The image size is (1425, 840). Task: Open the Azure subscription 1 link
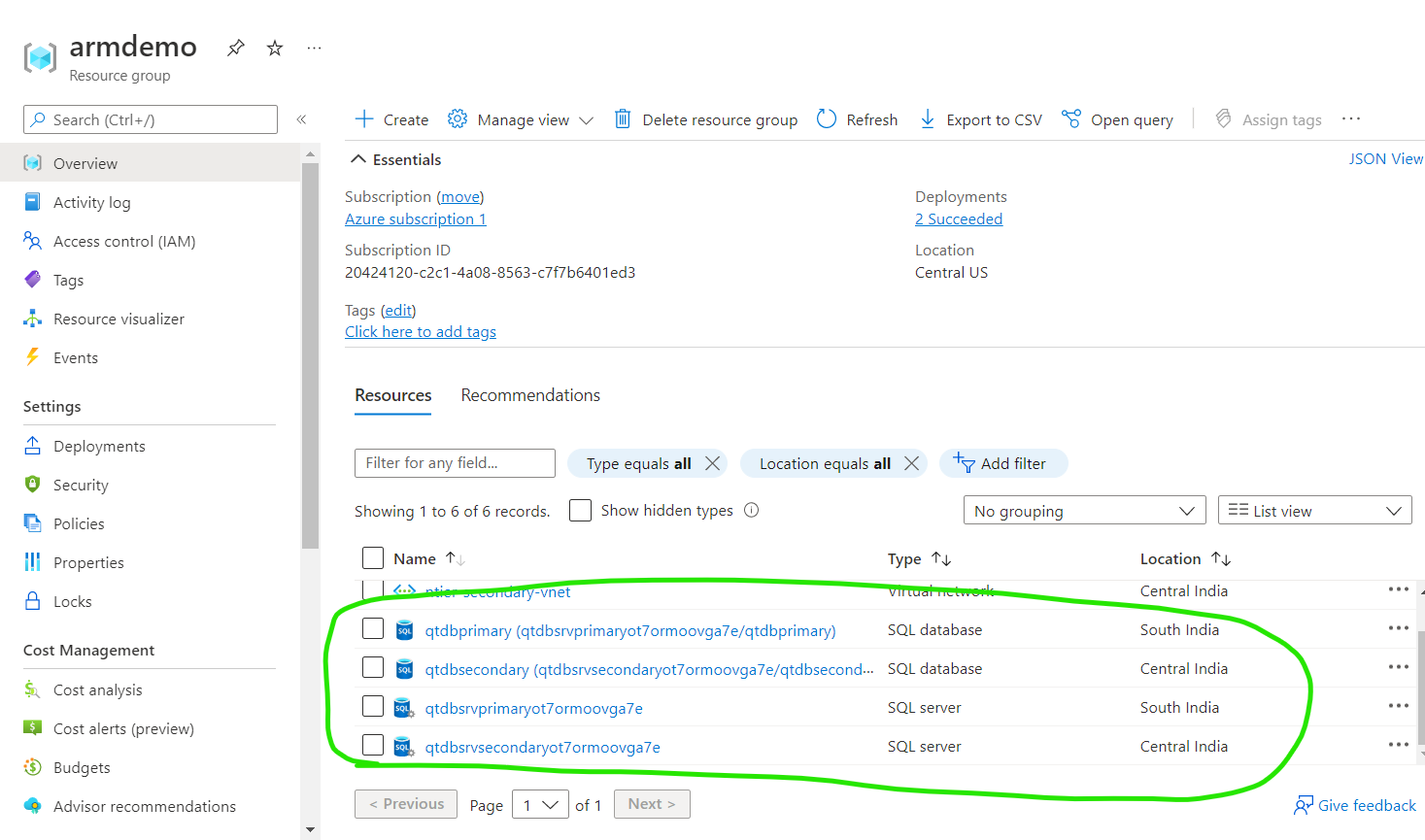[x=416, y=219]
